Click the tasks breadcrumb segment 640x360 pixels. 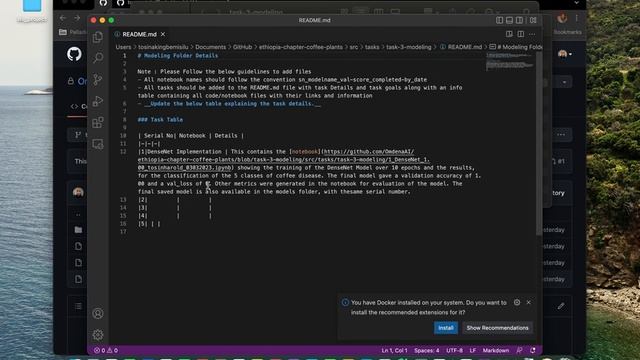[372, 47]
